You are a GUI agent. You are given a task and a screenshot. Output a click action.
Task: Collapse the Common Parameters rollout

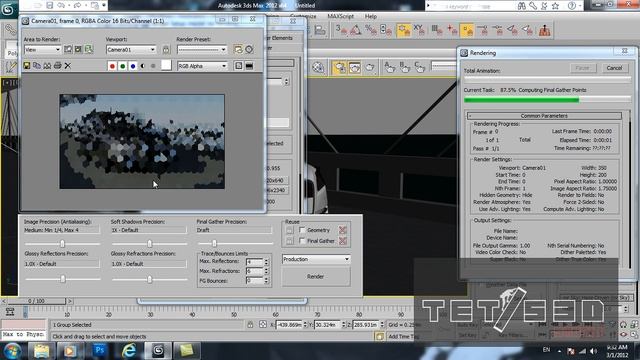(x=544, y=116)
